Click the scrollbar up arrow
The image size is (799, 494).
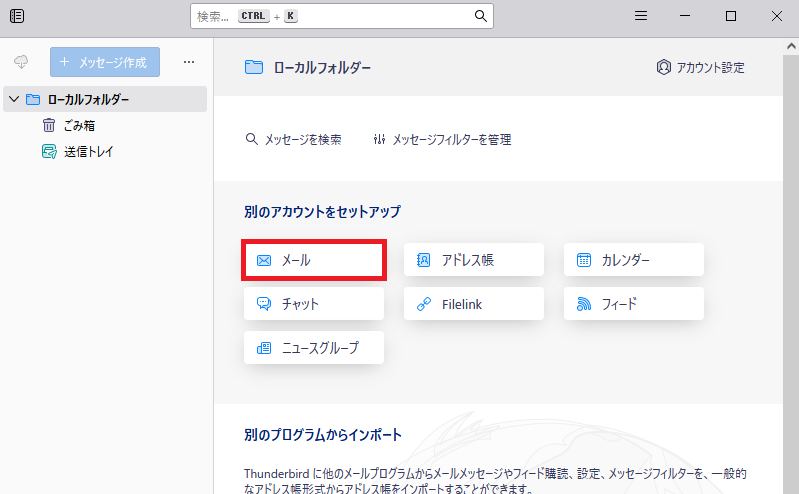coord(791,46)
